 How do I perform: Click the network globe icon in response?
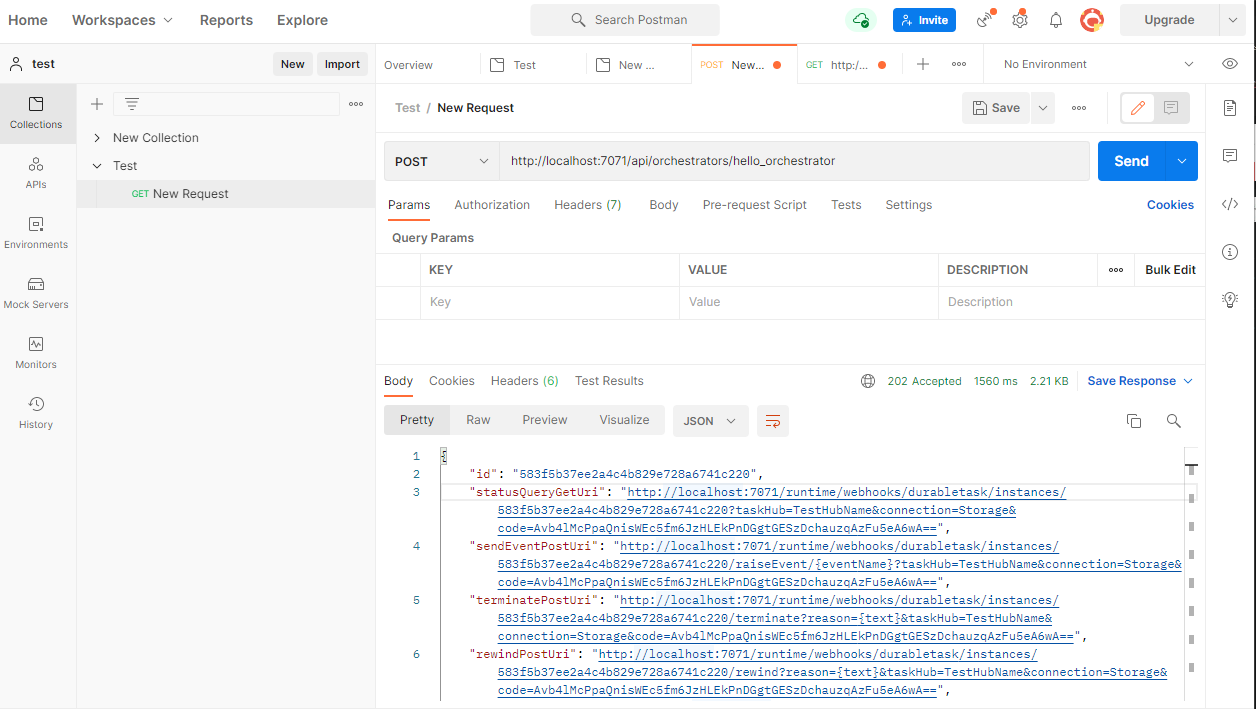pyautogui.click(x=868, y=381)
